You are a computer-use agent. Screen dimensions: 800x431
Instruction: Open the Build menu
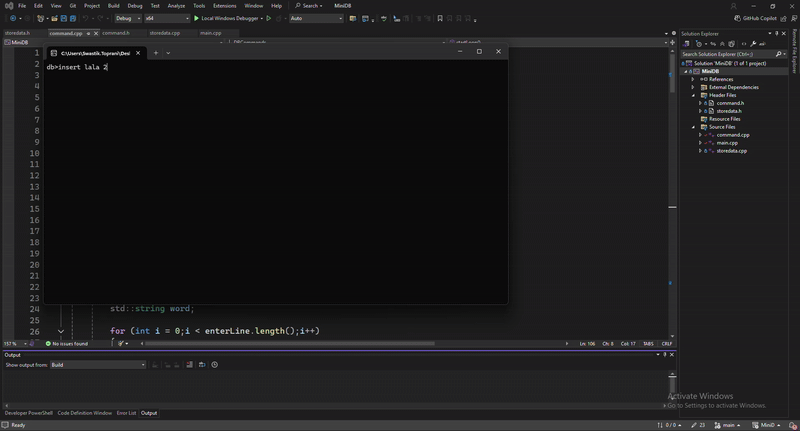[x=114, y=6]
